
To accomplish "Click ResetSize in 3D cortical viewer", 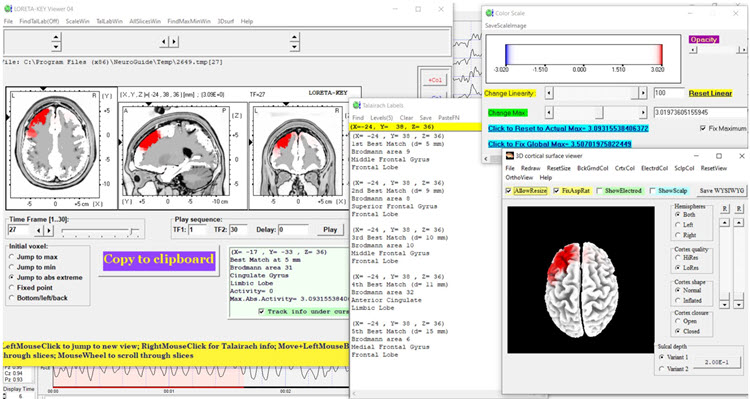I will [559, 168].
